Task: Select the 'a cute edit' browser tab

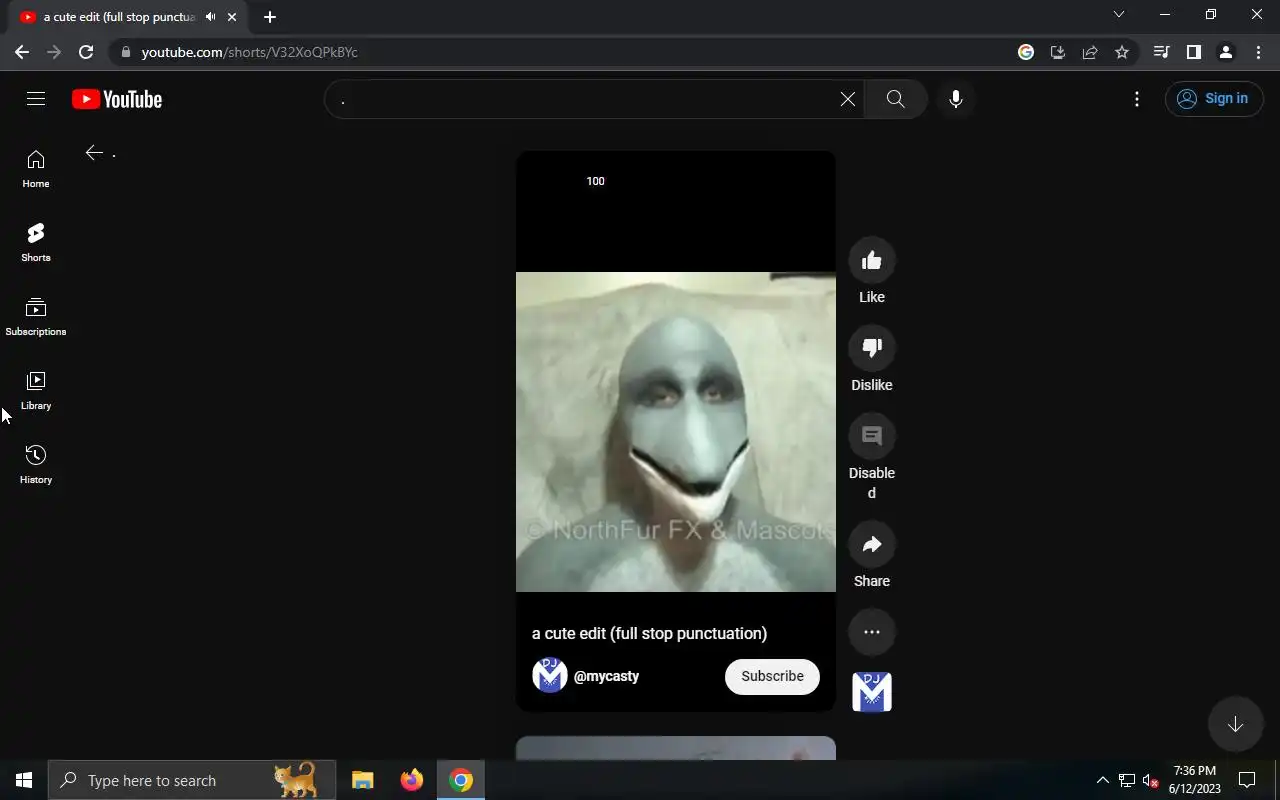Action: [125, 17]
